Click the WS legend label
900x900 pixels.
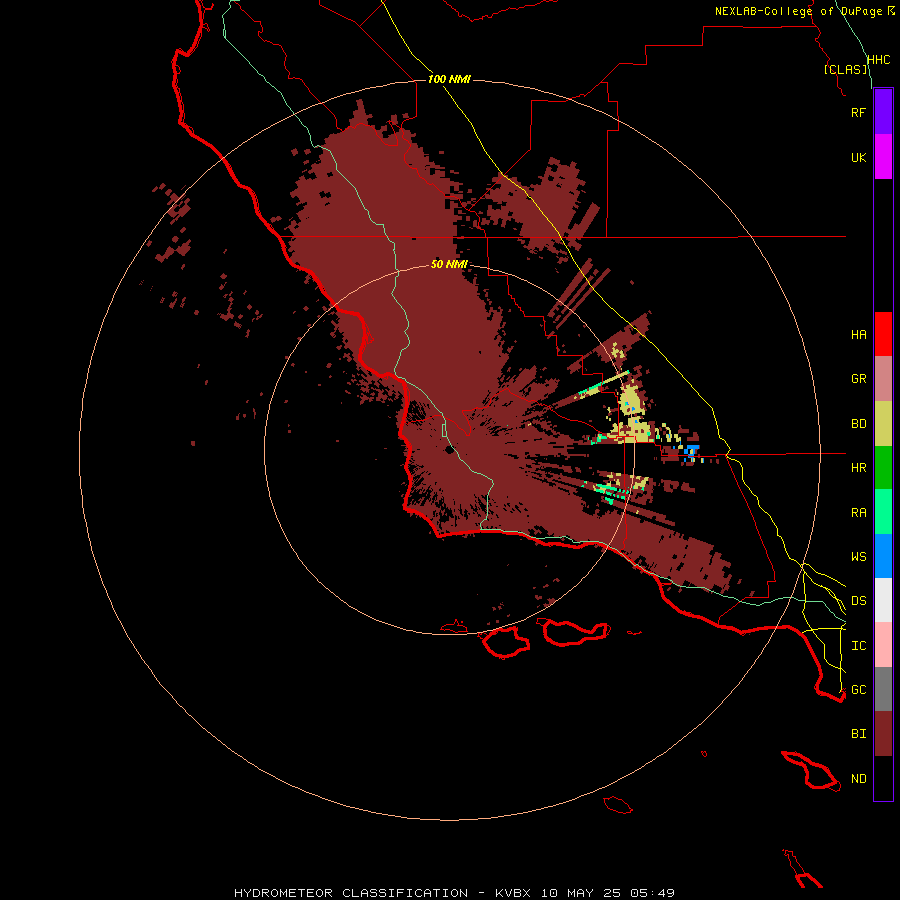858,557
